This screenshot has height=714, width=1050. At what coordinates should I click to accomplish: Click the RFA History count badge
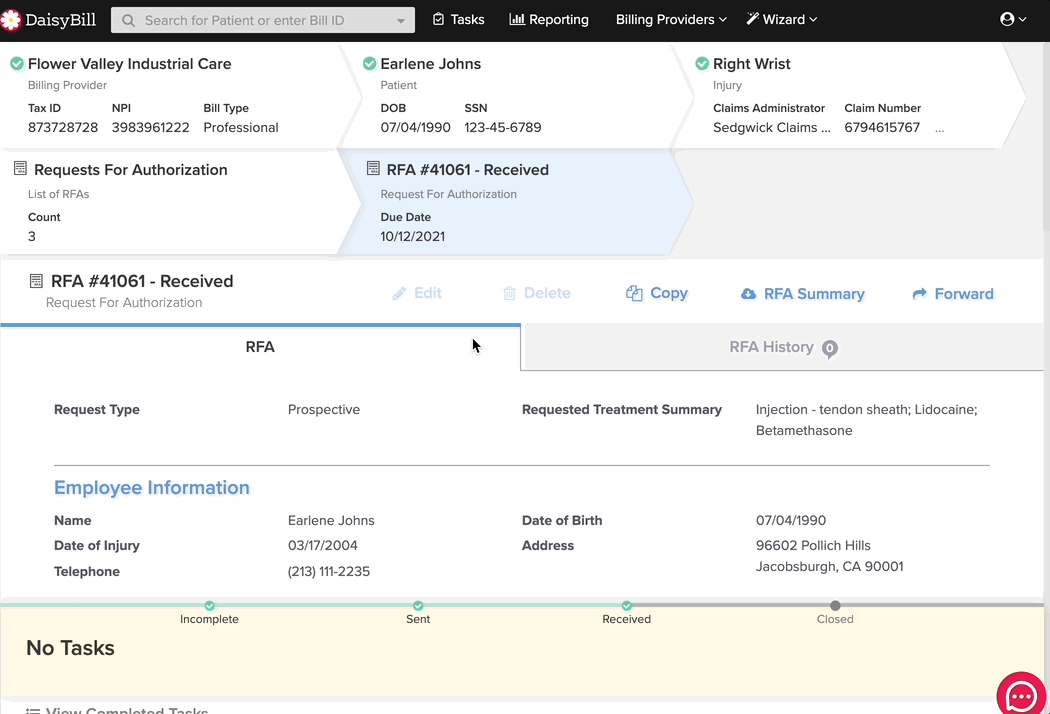coord(830,348)
